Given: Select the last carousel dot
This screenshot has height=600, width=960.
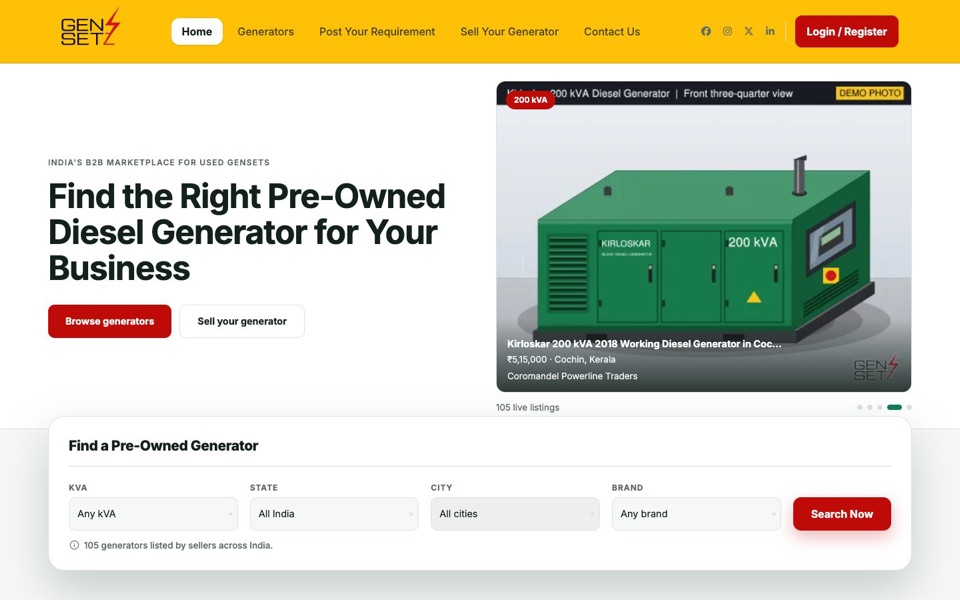Looking at the screenshot, I should [909, 407].
